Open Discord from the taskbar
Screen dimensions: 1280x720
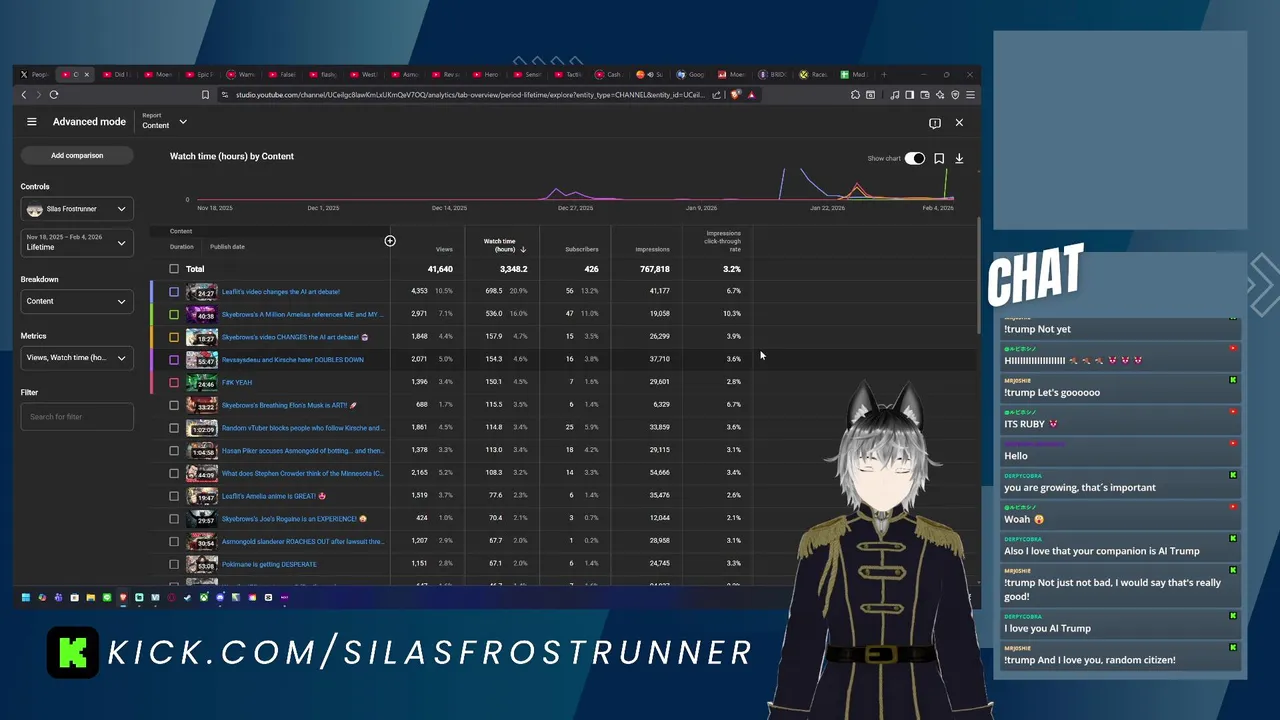click(220, 598)
